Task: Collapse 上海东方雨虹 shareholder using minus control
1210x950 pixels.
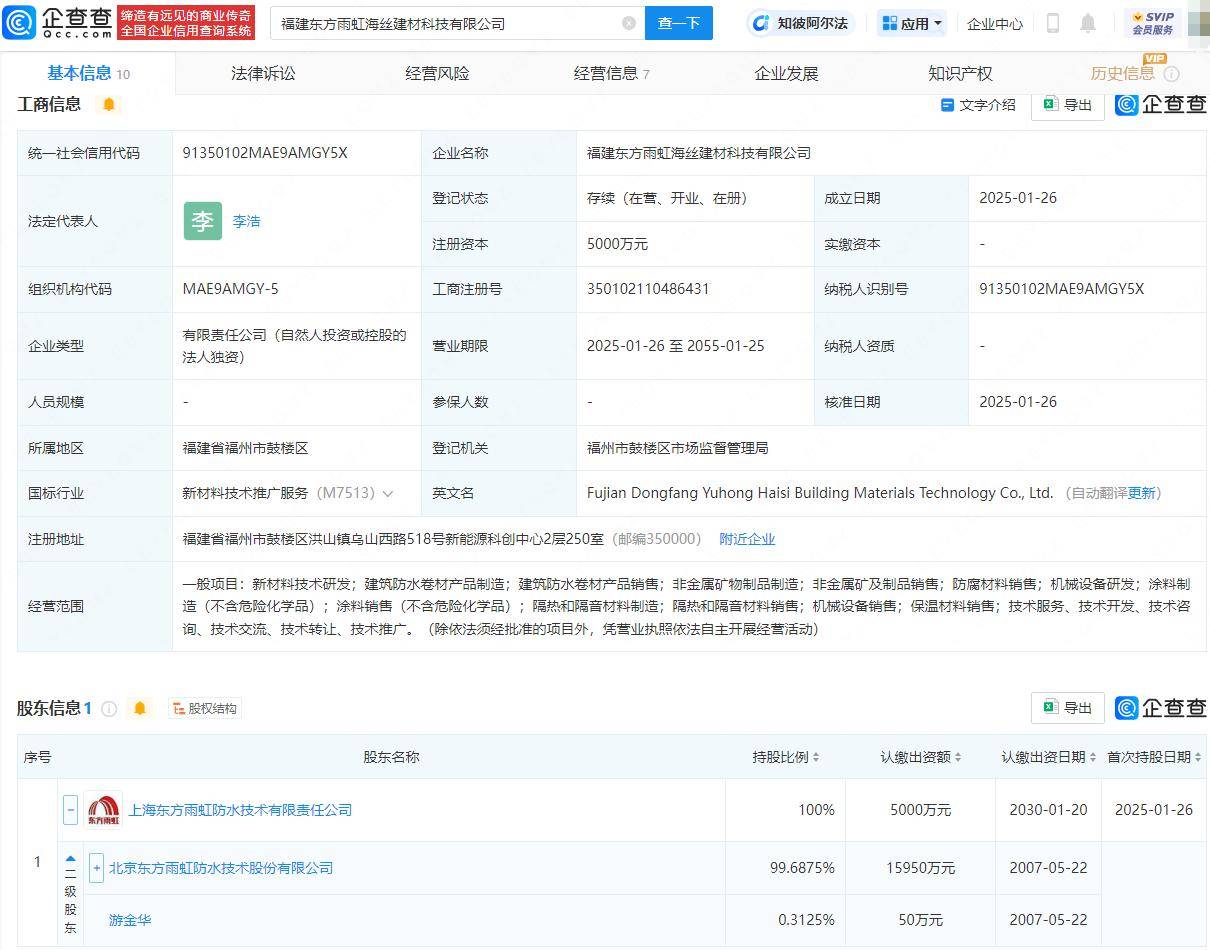Action: pyautogui.click(x=70, y=810)
